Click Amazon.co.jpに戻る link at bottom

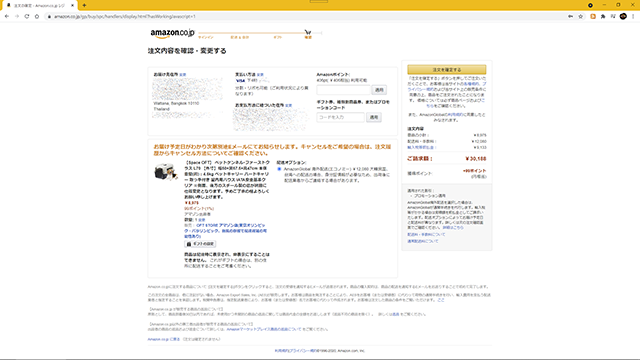pos(164,339)
